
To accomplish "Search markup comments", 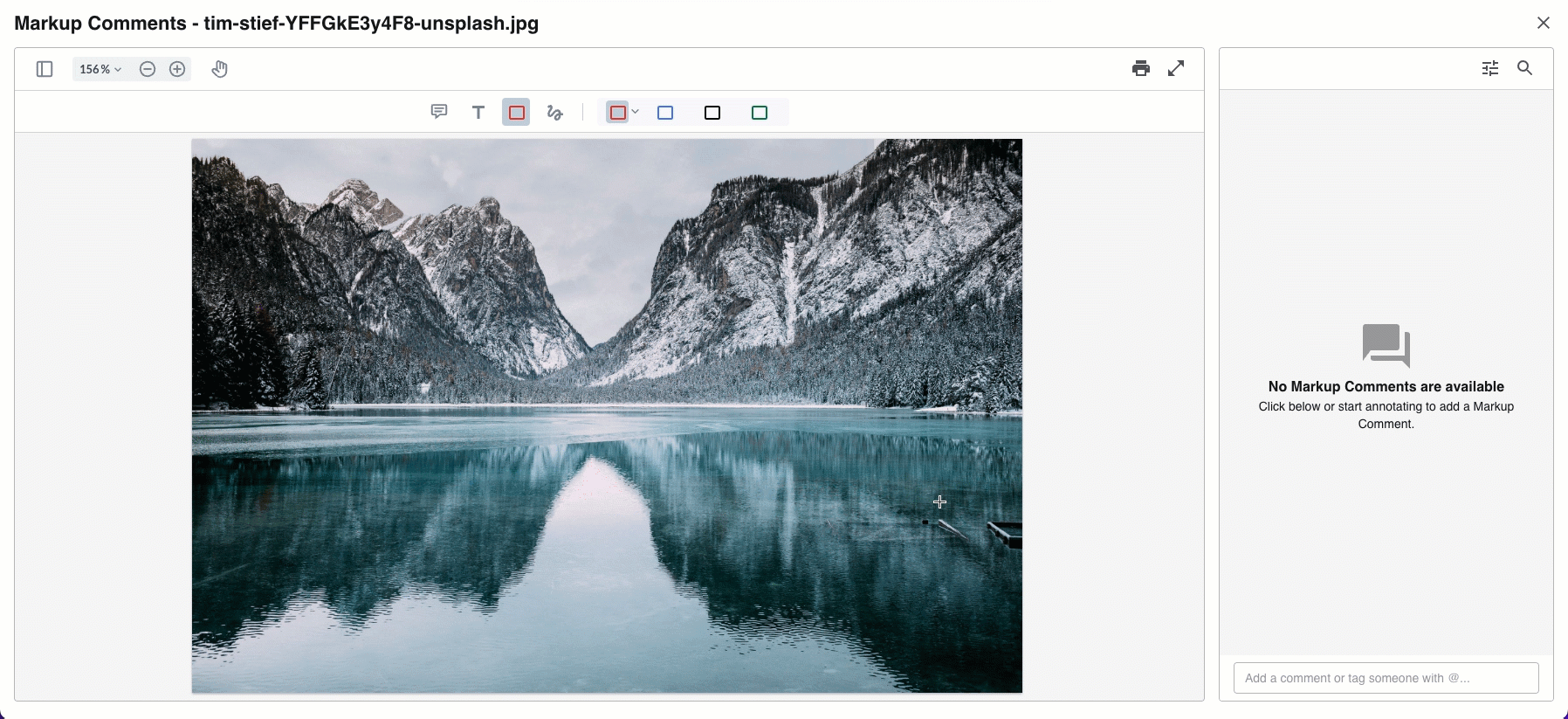I will 1525,68.
